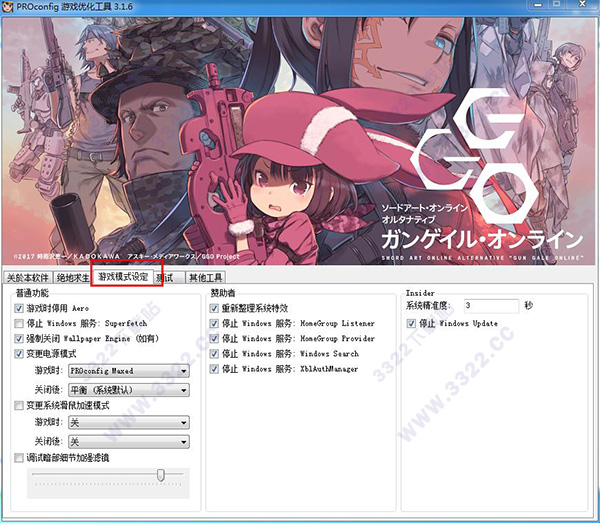Image resolution: width=600 pixels, height=523 pixels.
Task: Click the 赞助者 group label
Action: tap(223, 293)
